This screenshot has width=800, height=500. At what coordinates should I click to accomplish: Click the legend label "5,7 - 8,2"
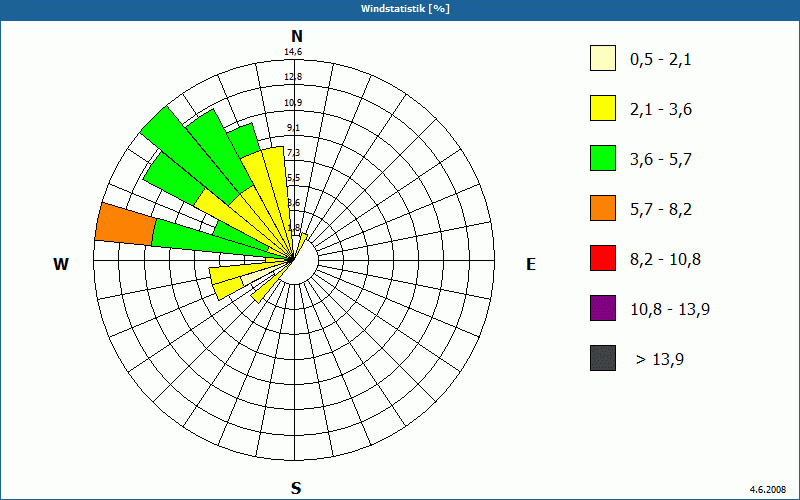pyautogui.click(x=661, y=210)
